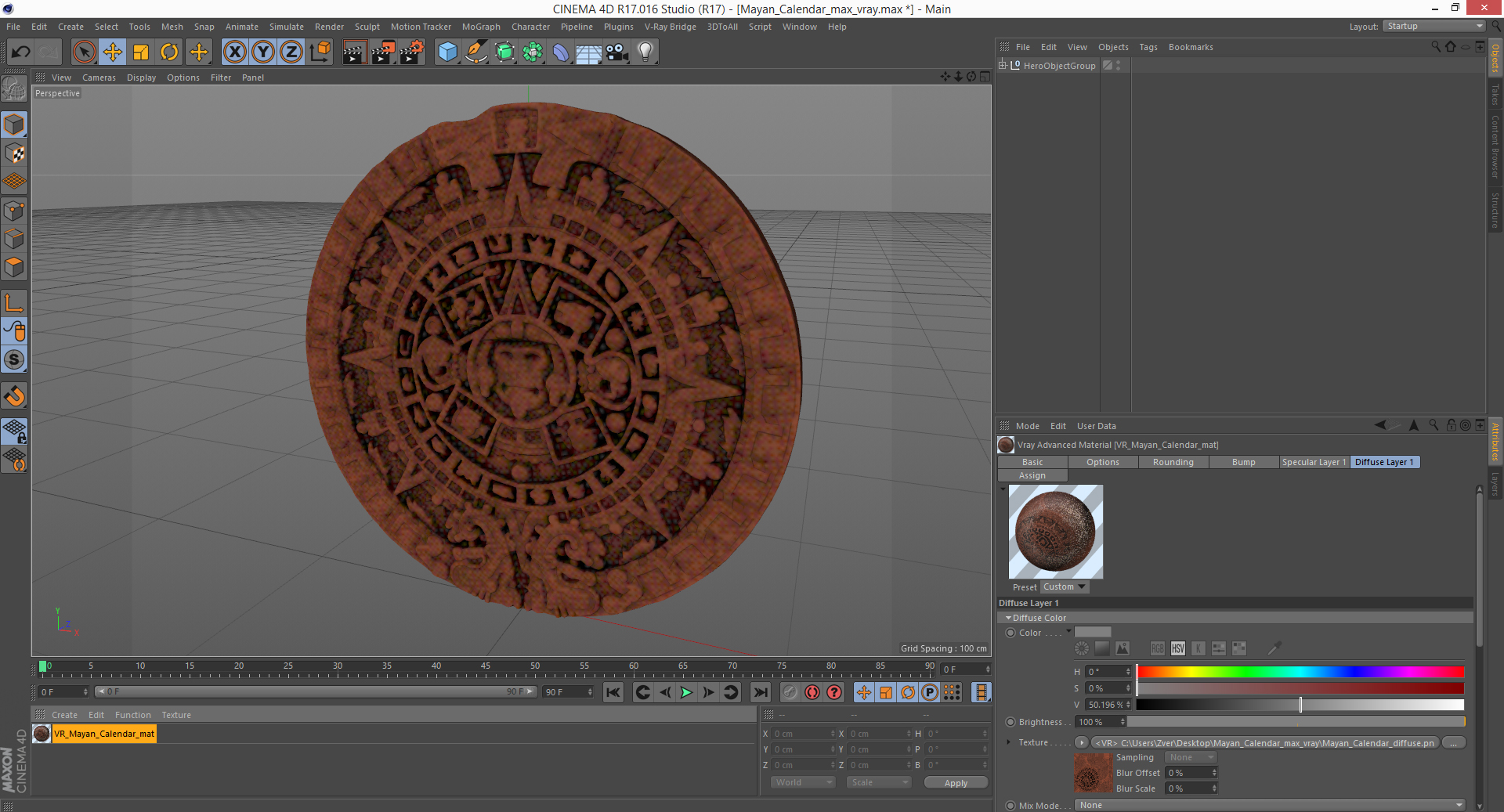1504x812 pixels.
Task: Open the World coordinate dropdown
Action: tap(804, 782)
